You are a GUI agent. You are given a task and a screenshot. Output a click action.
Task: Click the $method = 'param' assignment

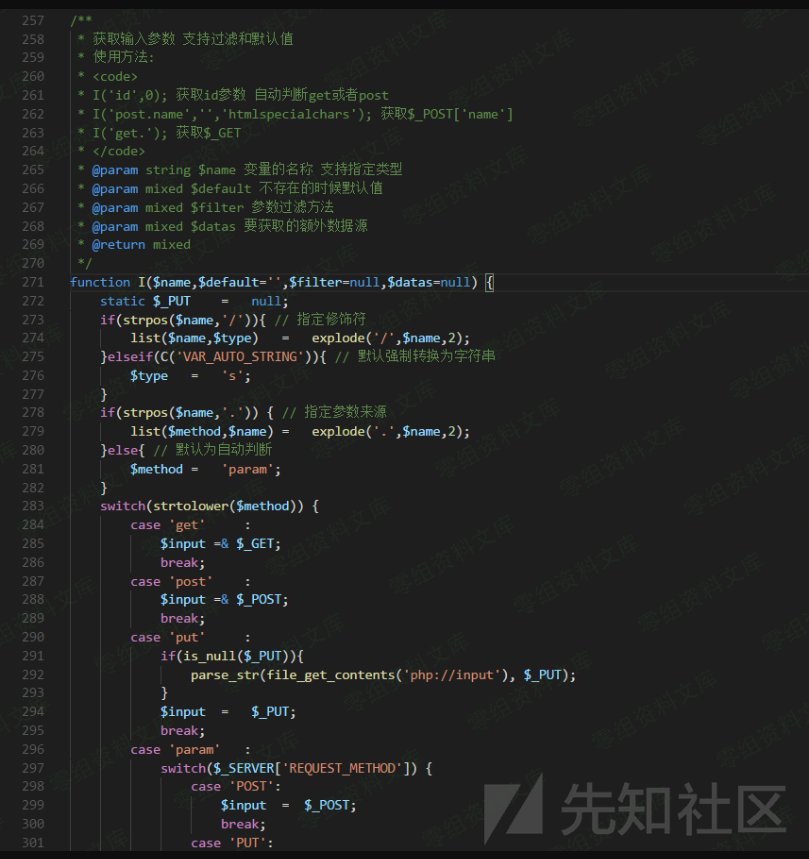(205, 469)
